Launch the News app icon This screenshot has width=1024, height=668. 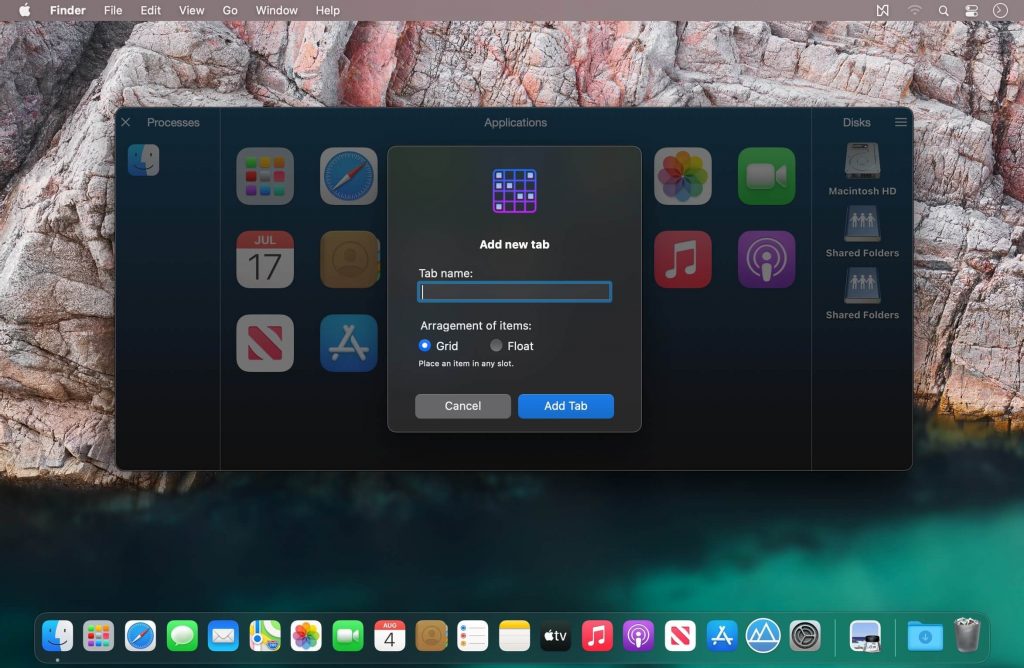pyautogui.click(x=264, y=342)
